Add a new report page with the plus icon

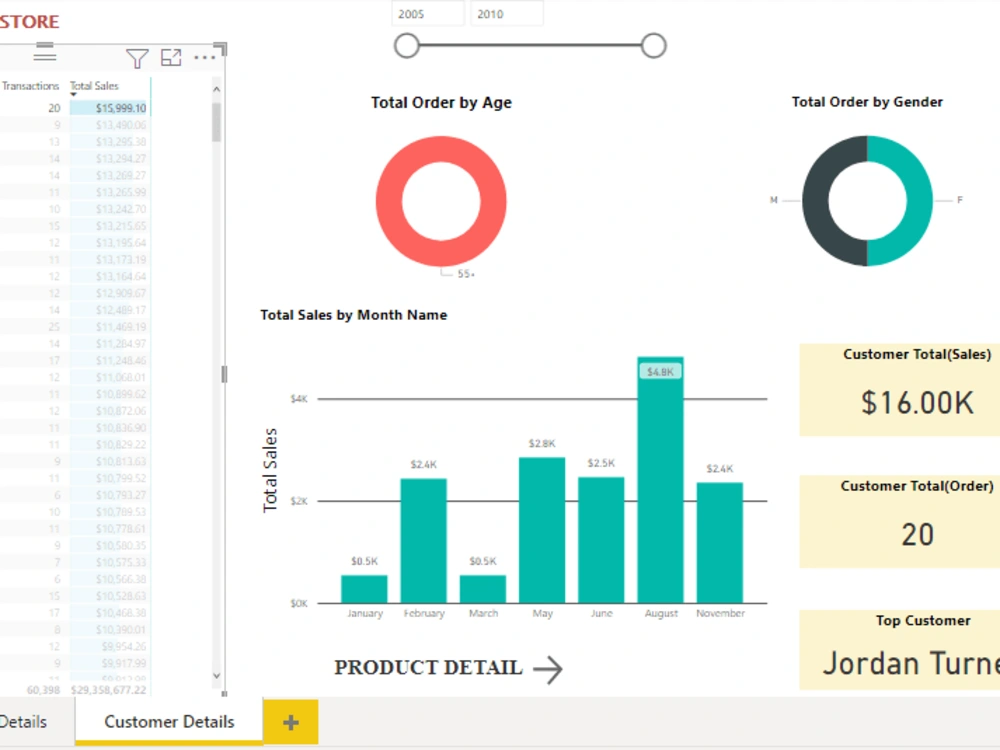(x=289, y=721)
